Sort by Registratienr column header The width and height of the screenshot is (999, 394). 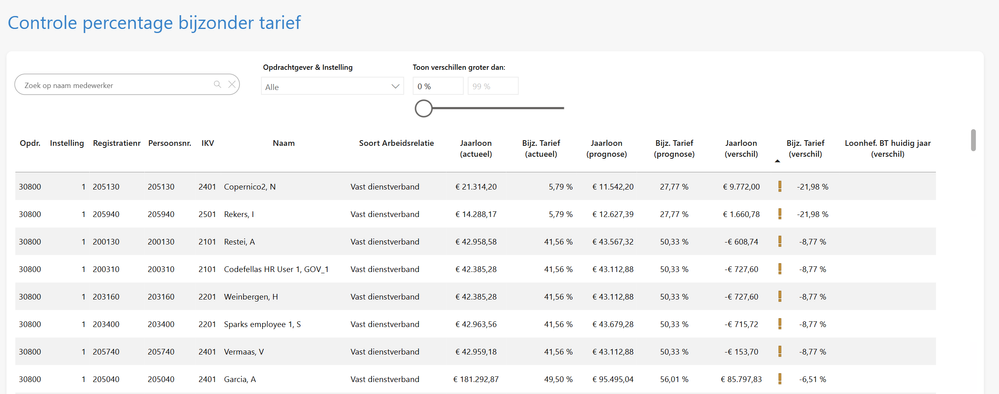116,143
